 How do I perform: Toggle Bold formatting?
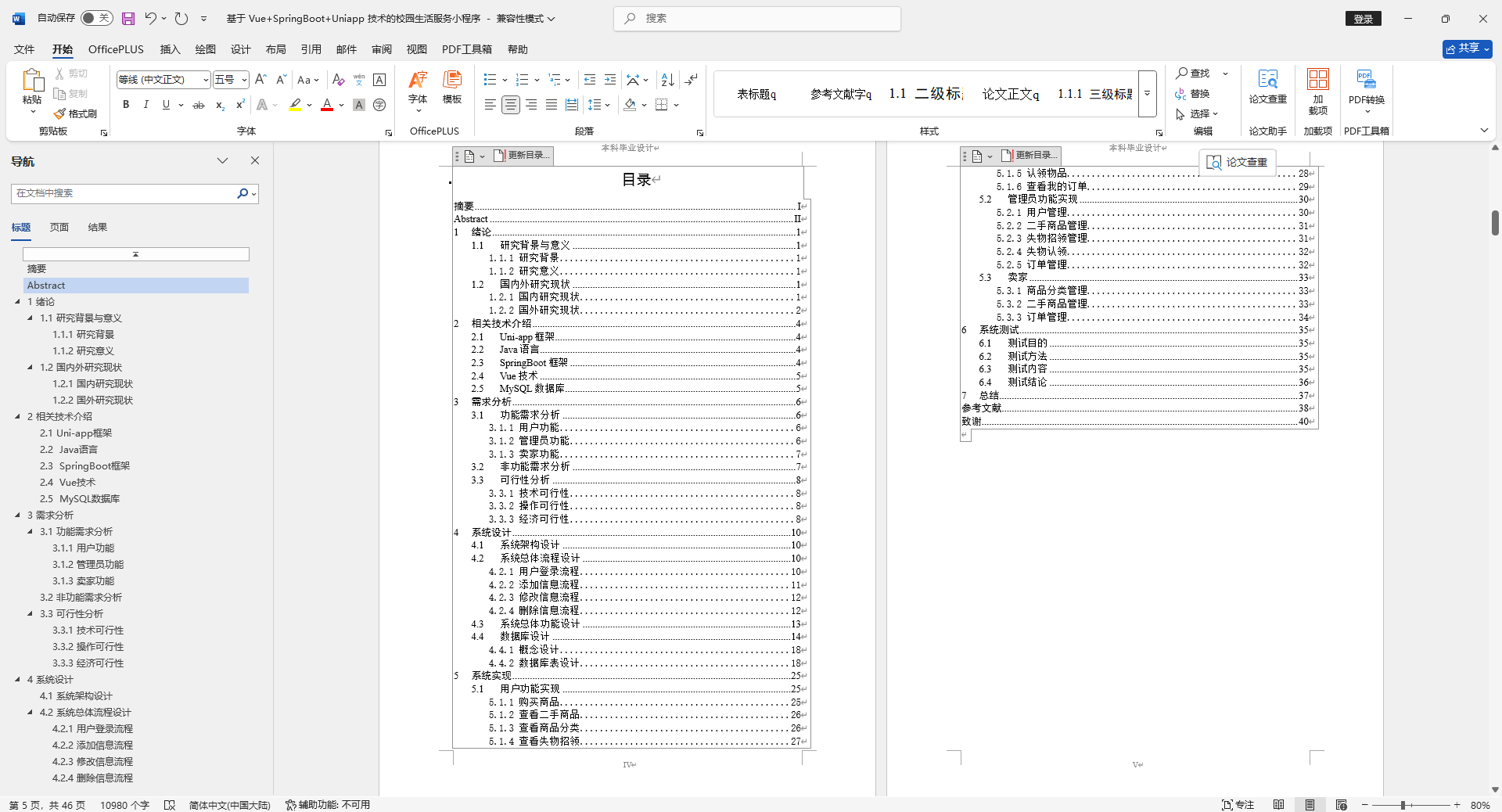click(126, 104)
